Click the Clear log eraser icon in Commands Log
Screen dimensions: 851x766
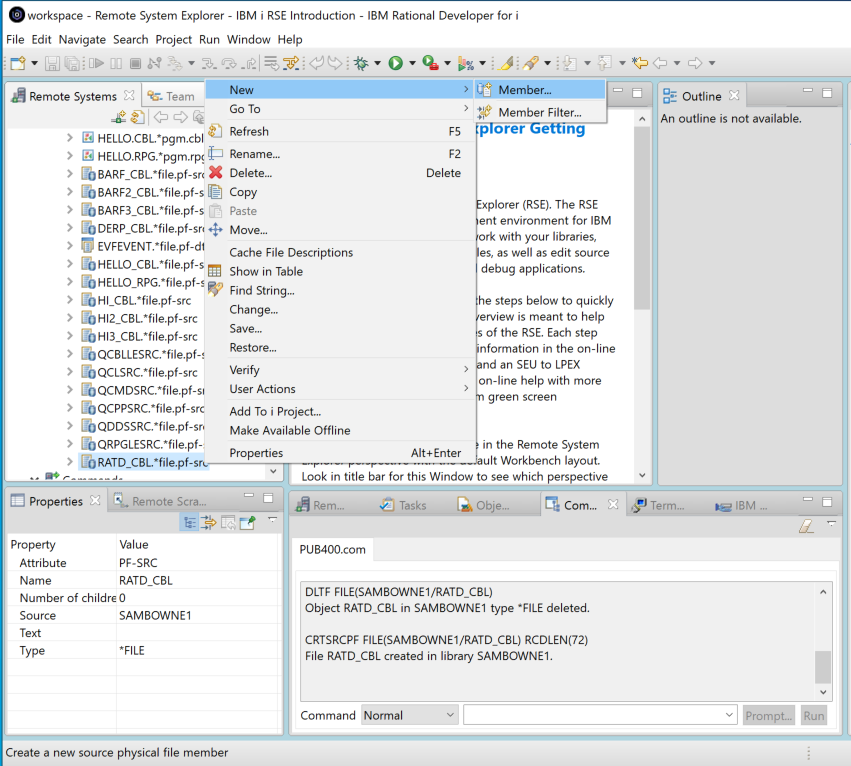pyautogui.click(x=806, y=525)
